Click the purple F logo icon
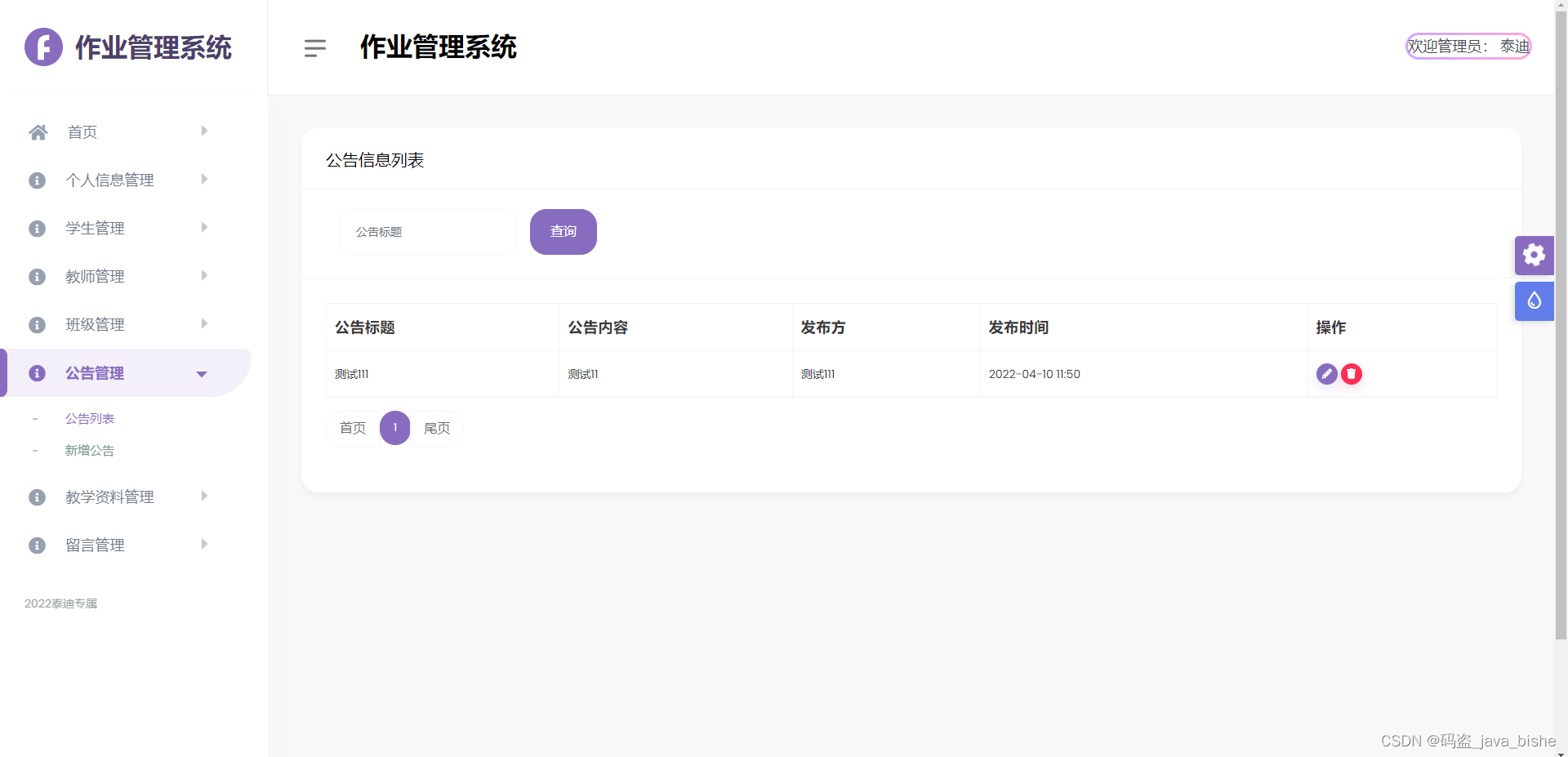This screenshot has width=1568, height=757. (43, 47)
